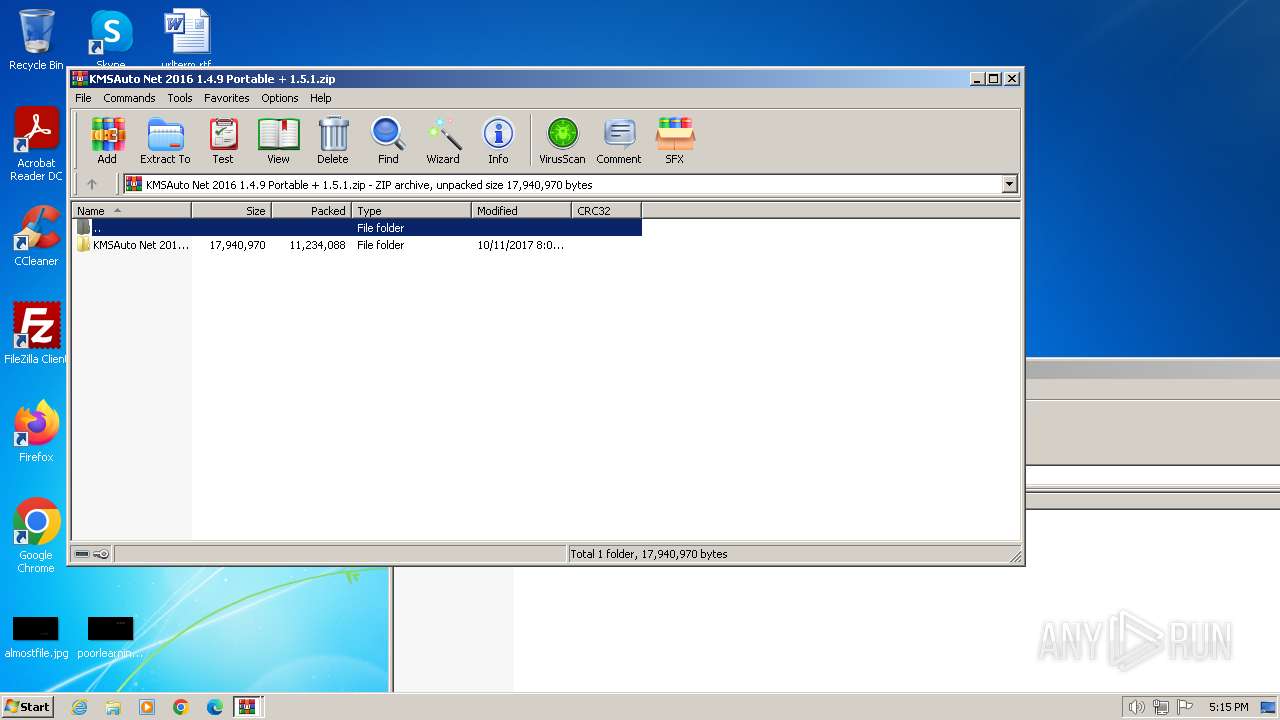Open the Commands menu

[x=129, y=98]
